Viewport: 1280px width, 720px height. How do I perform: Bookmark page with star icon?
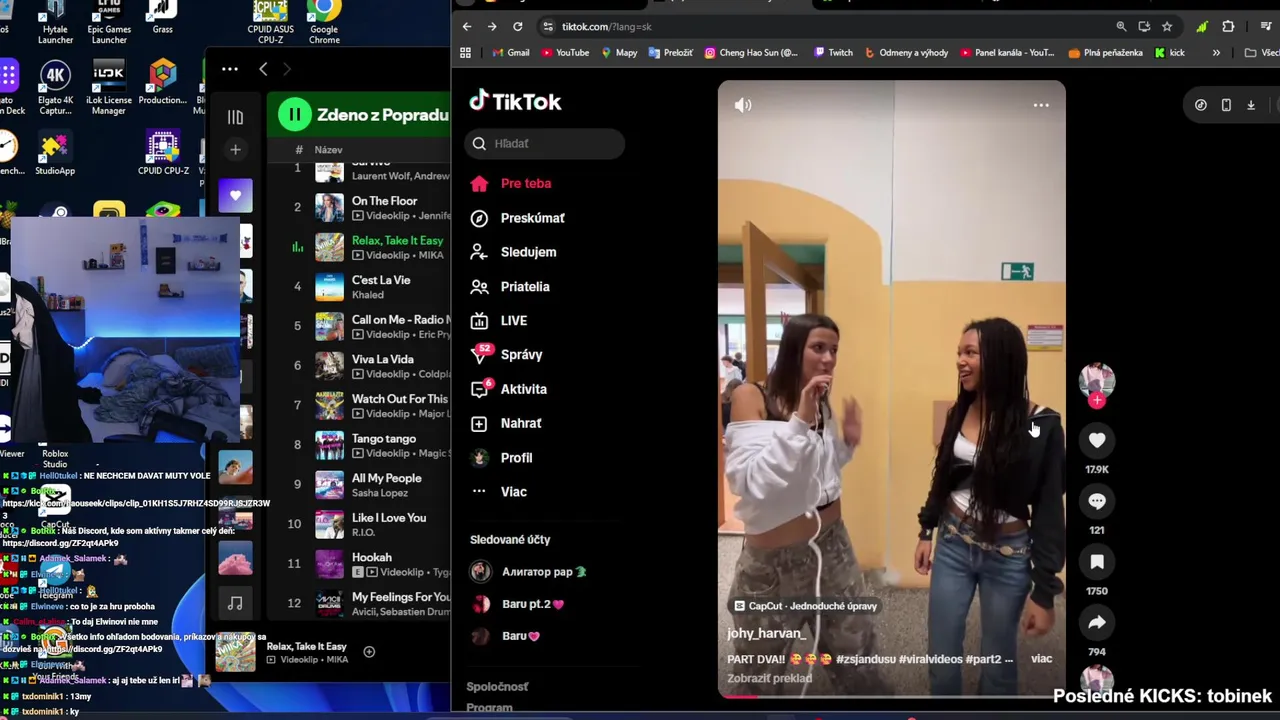1167,27
